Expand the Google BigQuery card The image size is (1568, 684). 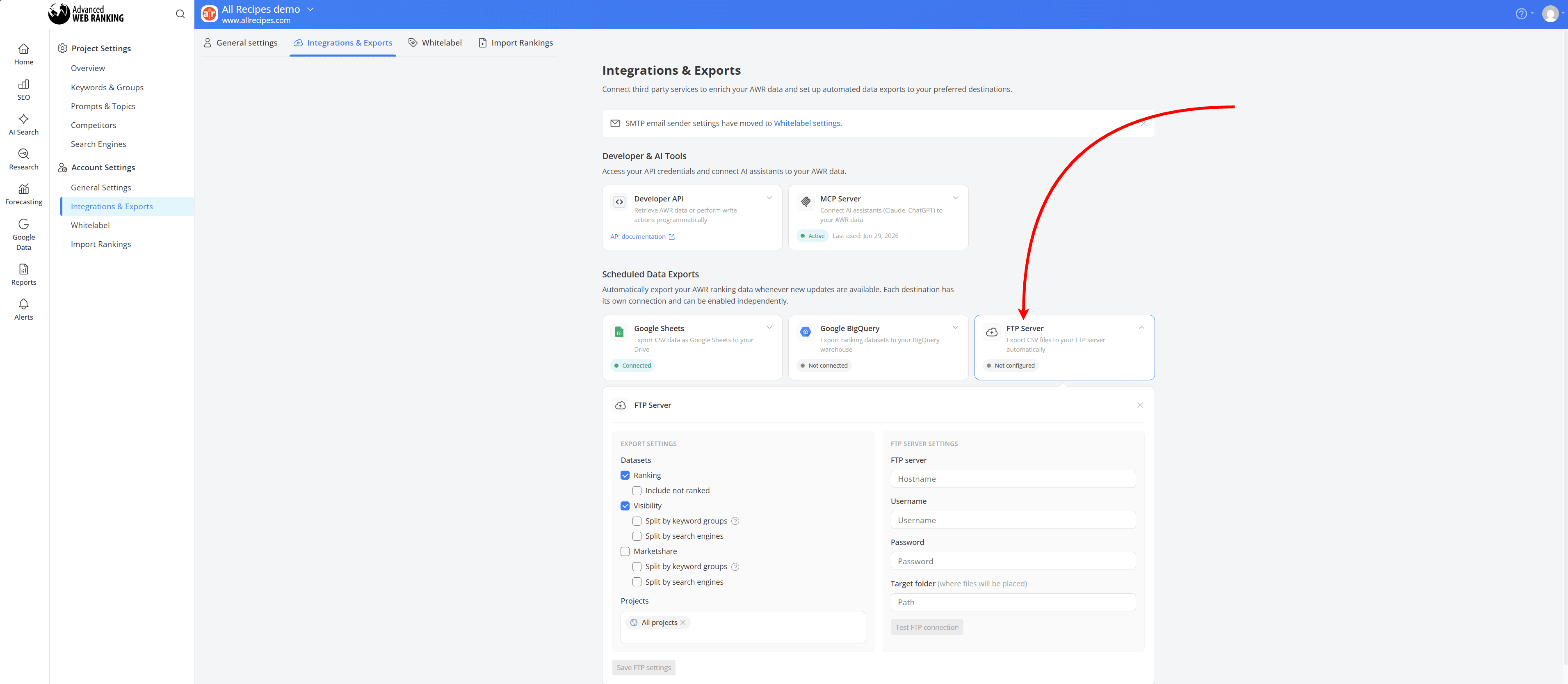956,328
